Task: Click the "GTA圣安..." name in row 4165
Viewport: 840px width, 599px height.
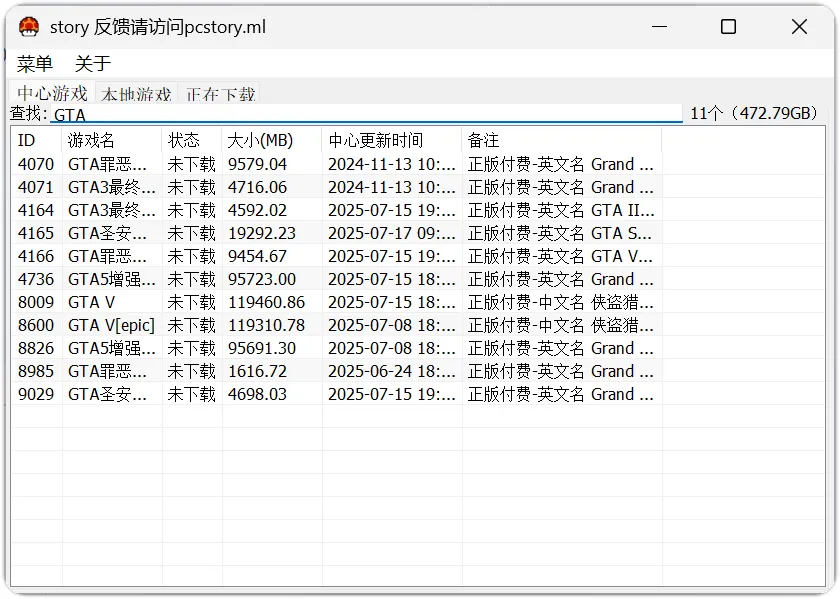Action: coord(107,233)
